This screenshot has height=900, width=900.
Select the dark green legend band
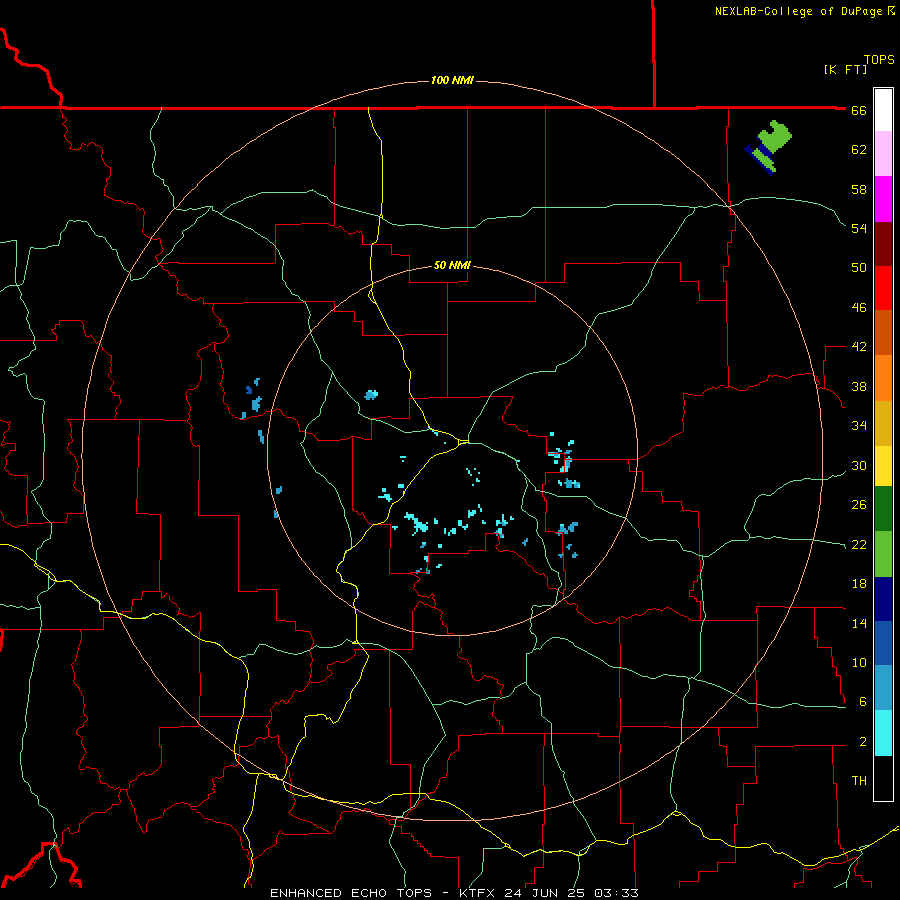coord(883,509)
